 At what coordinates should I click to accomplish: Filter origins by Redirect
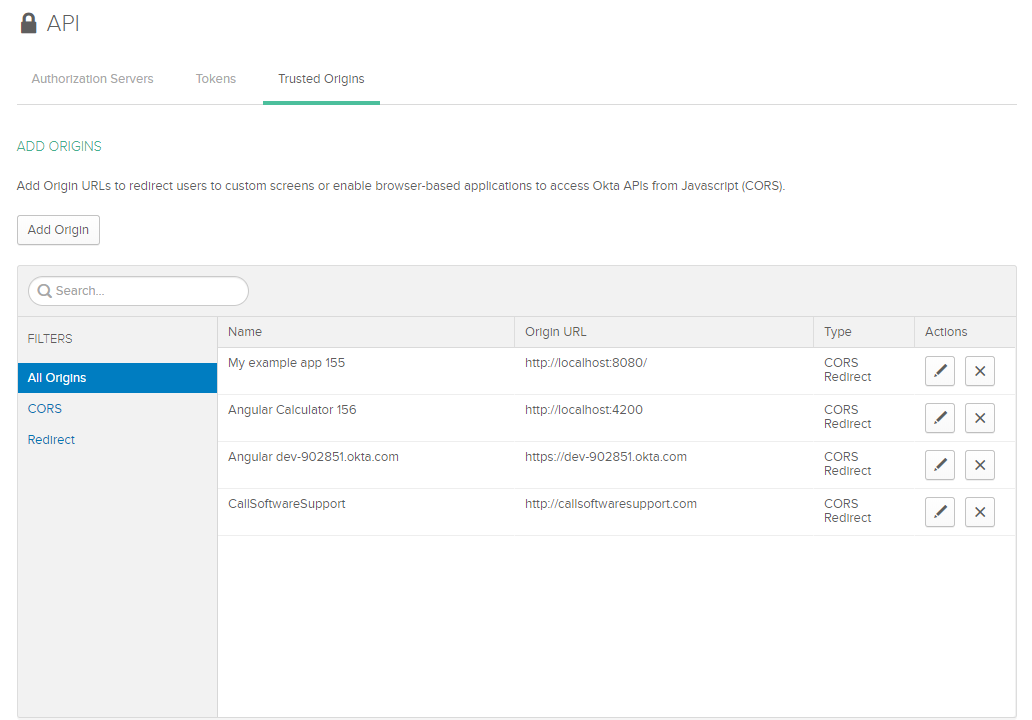click(51, 440)
